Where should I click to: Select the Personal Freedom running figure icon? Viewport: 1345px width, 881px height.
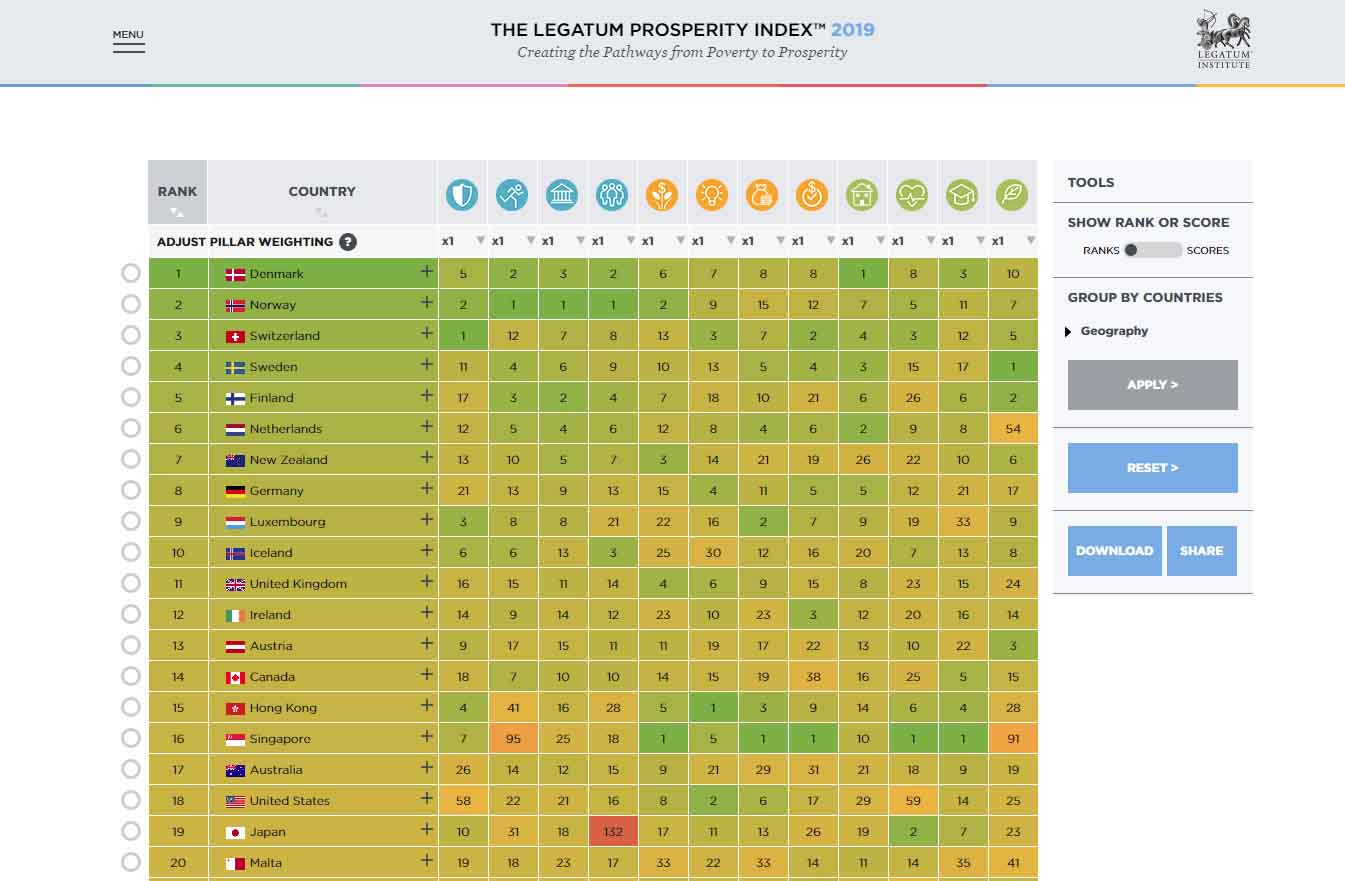(x=512, y=194)
